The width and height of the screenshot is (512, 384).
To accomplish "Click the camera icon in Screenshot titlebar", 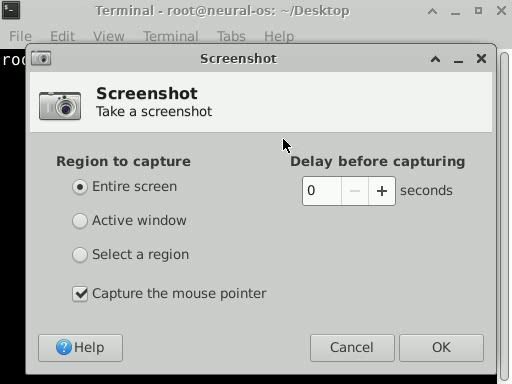I will (41, 58).
